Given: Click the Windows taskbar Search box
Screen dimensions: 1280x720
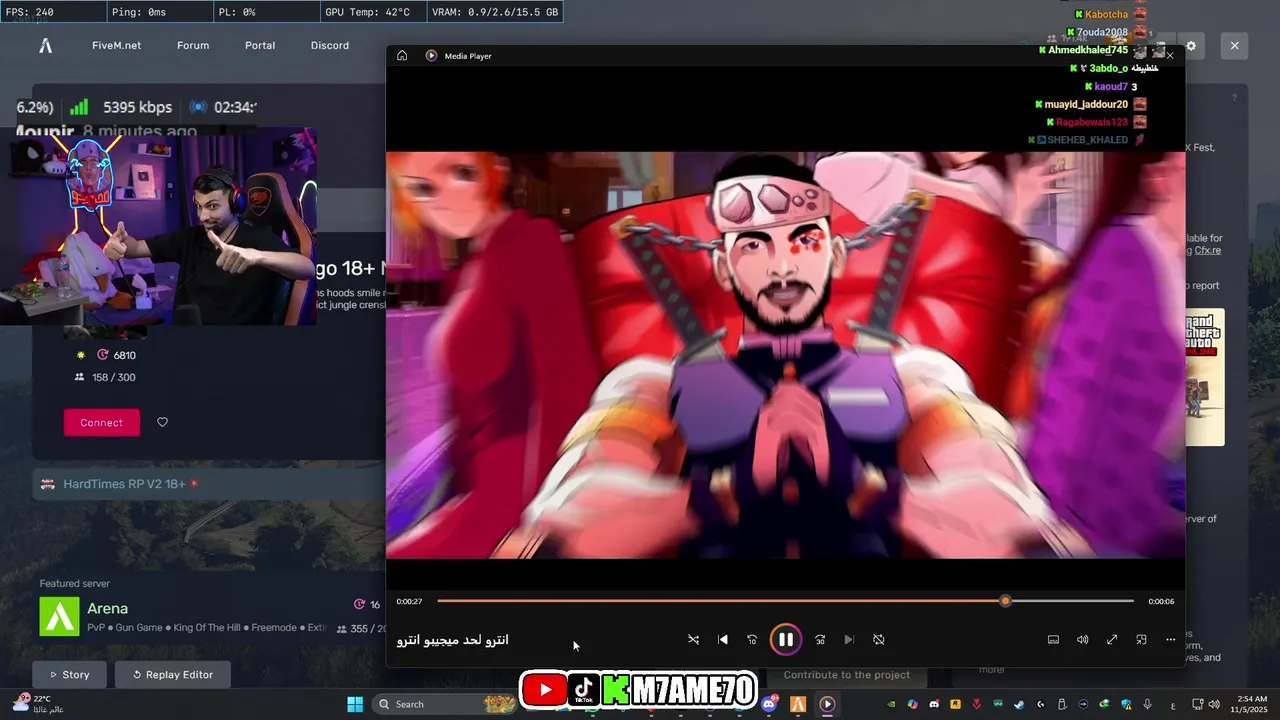Looking at the screenshot, I should click(x=443, y=704).
